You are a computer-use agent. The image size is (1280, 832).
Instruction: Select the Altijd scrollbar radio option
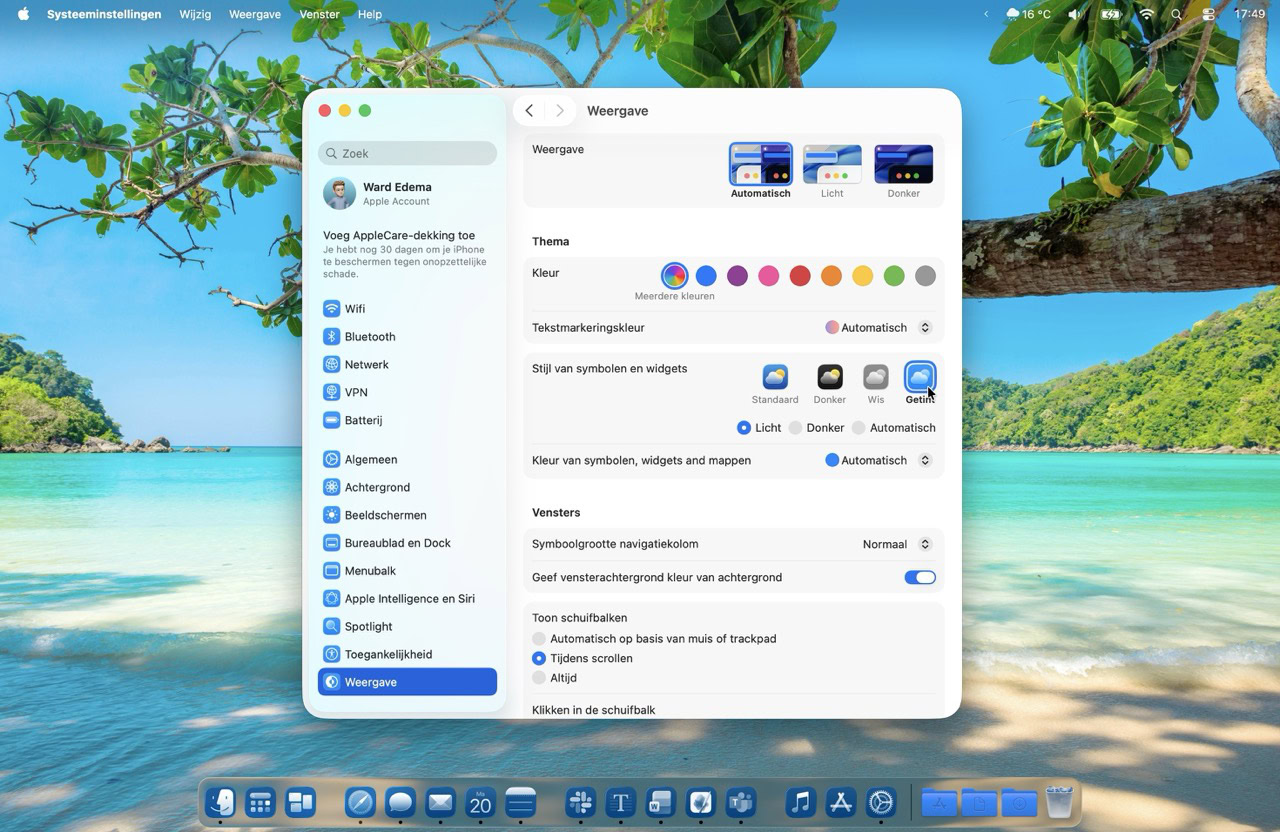coord(540,678)
